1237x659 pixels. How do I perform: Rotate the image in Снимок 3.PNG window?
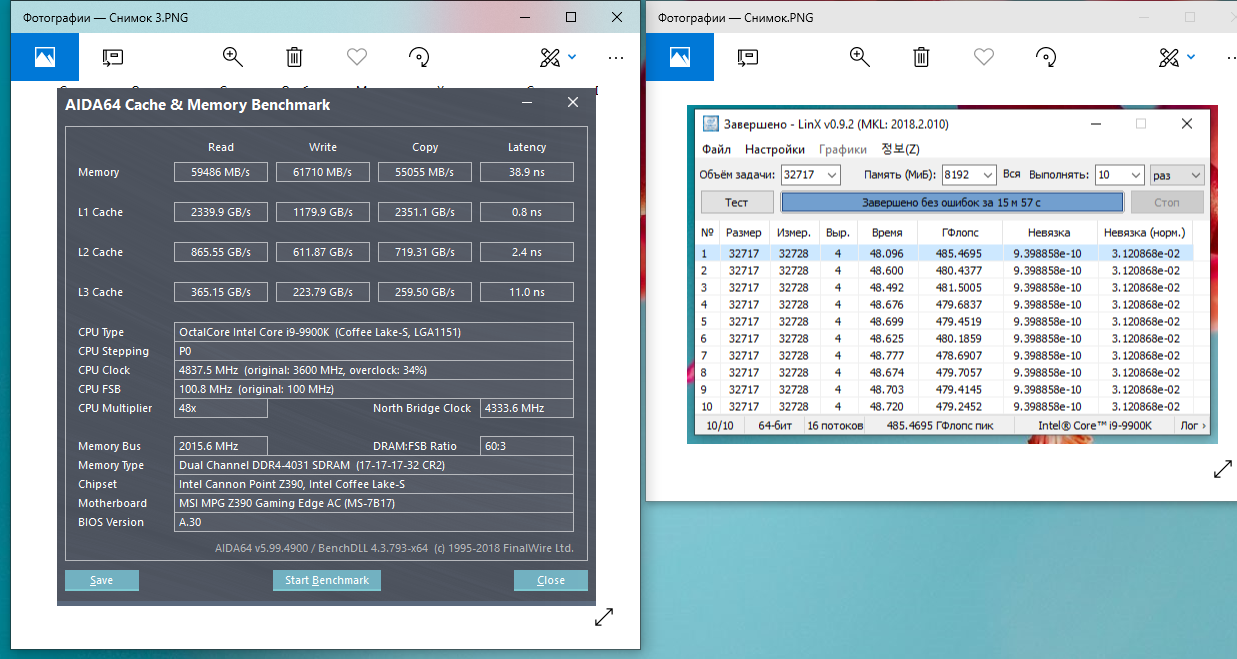pos(420,57)
